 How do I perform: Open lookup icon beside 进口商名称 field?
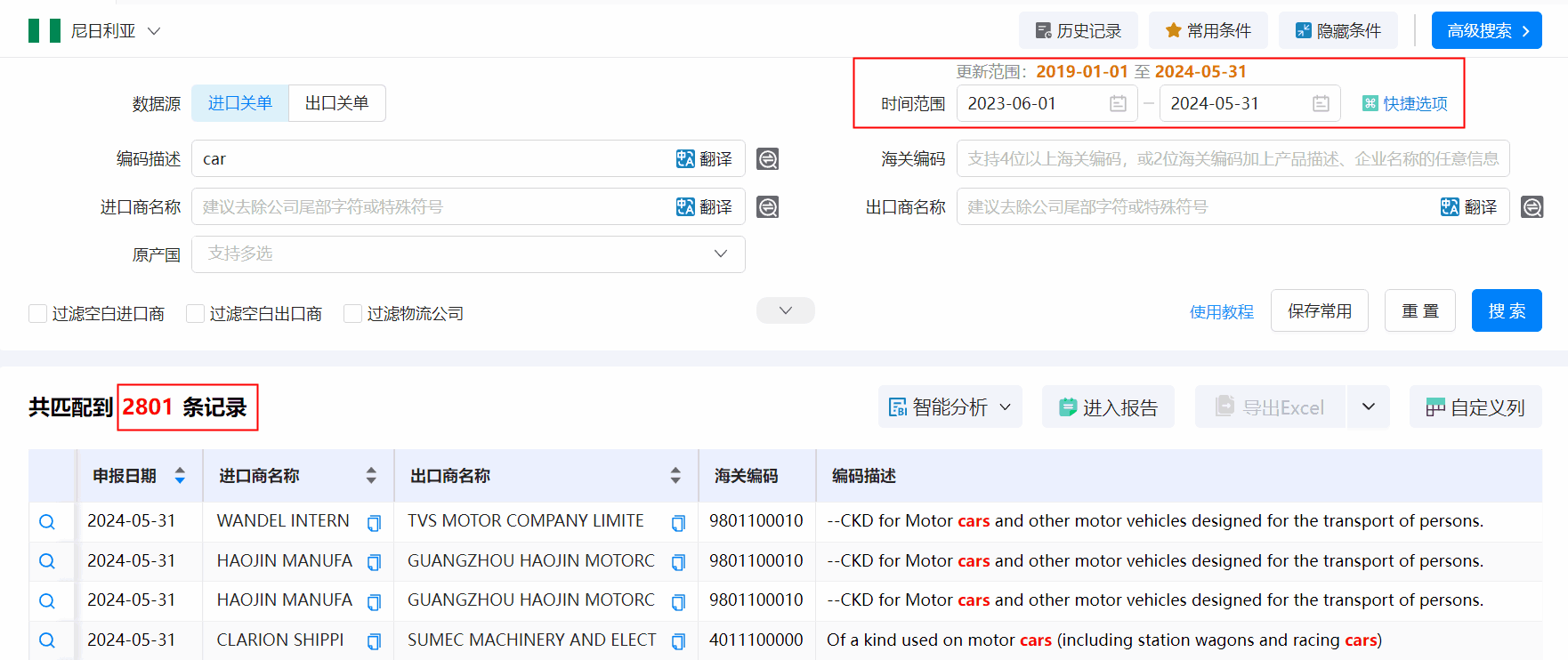click(767, 207)
